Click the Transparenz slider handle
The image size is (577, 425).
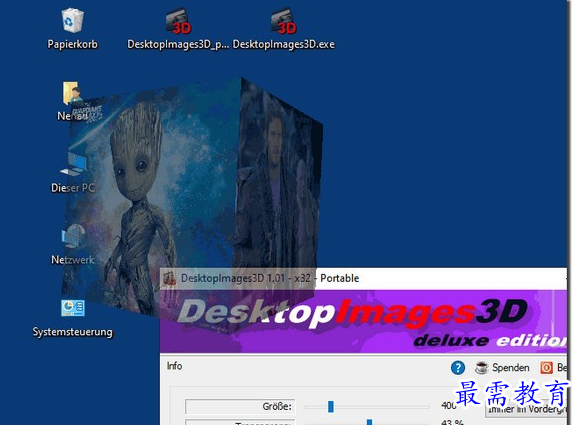point(369,422)
